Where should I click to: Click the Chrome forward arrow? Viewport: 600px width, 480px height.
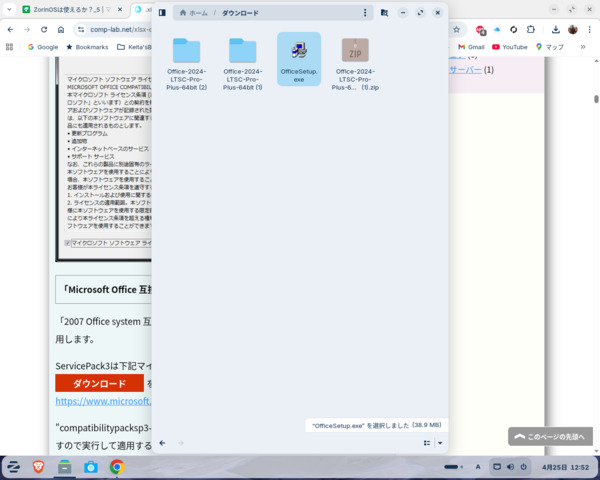point(27,29)
